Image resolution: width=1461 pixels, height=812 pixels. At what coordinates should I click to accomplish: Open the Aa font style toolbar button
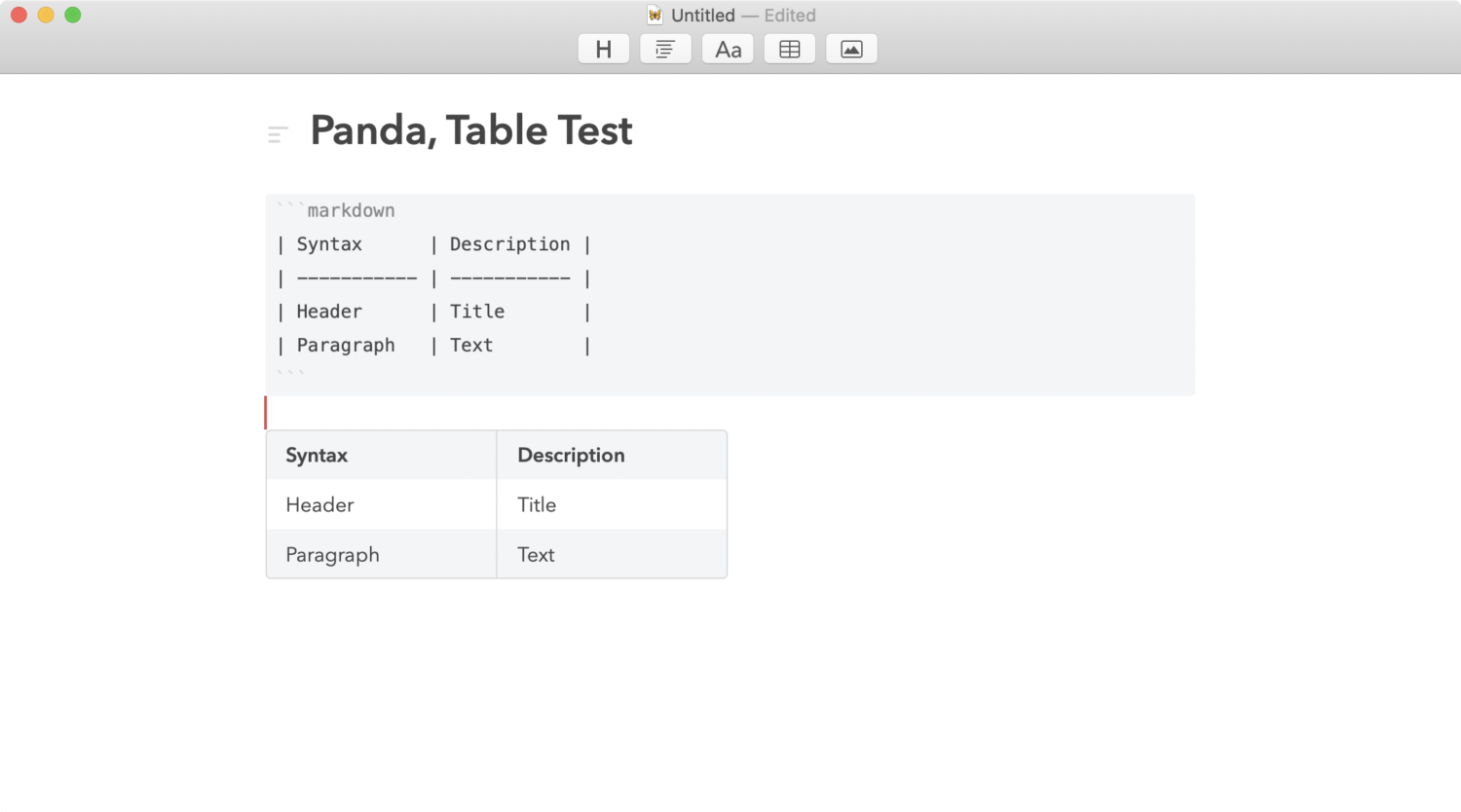tap(728, 49)
